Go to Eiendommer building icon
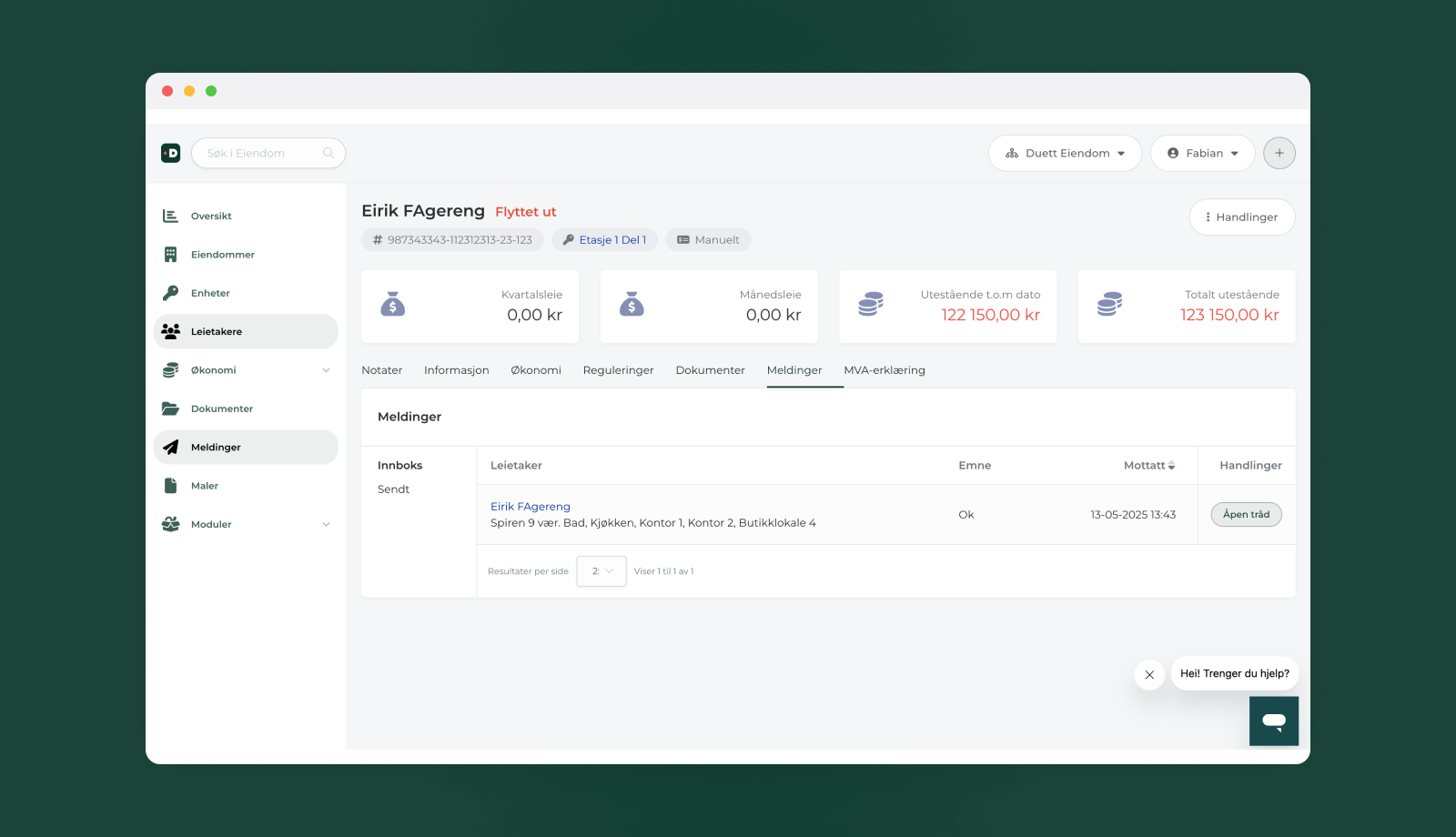Screen dimensions: 1456x837 (x=170, y=255)
